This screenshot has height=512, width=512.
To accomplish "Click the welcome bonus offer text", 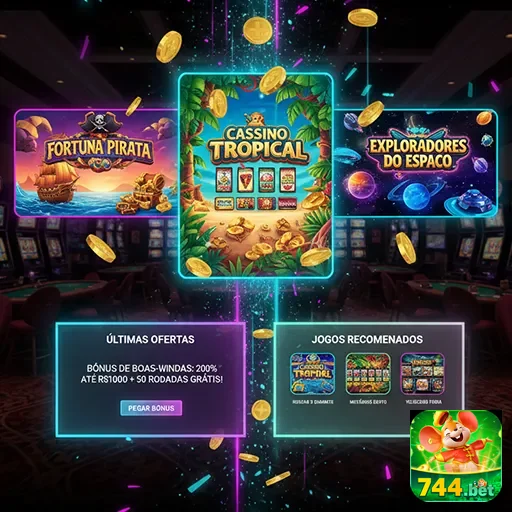I will [x=152, y=374].
